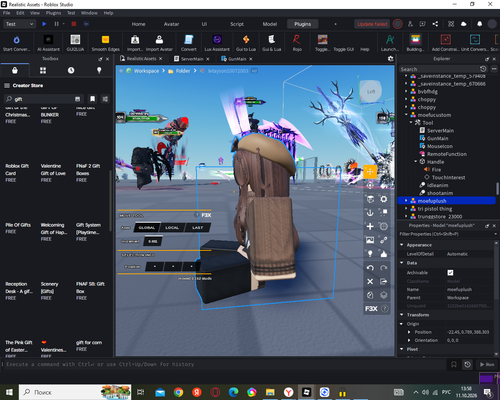This screenshot has height=400, width=500.
Task: Set F3X move axes to Local
Action: point(172,228)
